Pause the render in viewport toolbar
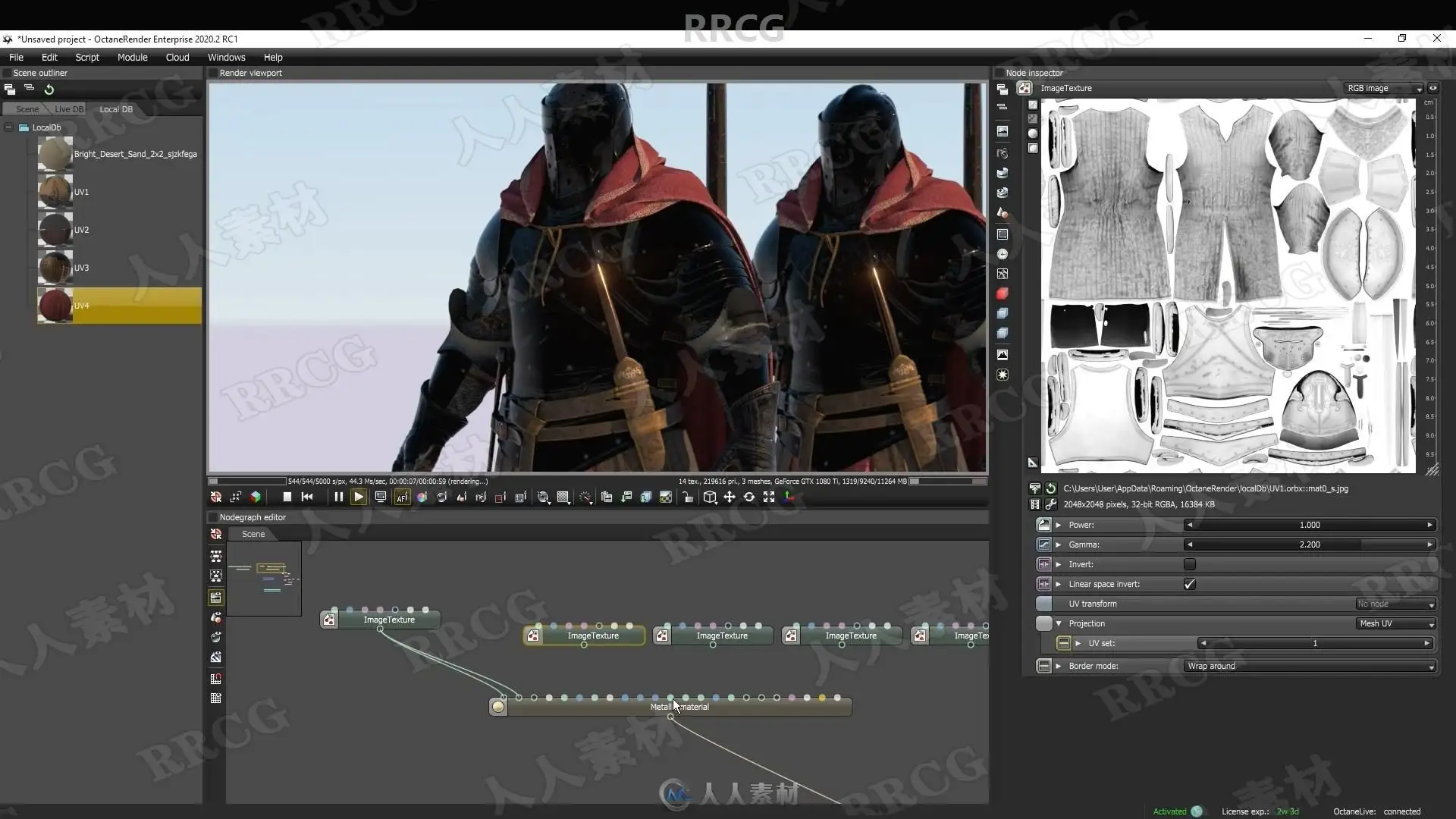The width and height of the screenshot is (1456, 819). [x=338, y=497]
